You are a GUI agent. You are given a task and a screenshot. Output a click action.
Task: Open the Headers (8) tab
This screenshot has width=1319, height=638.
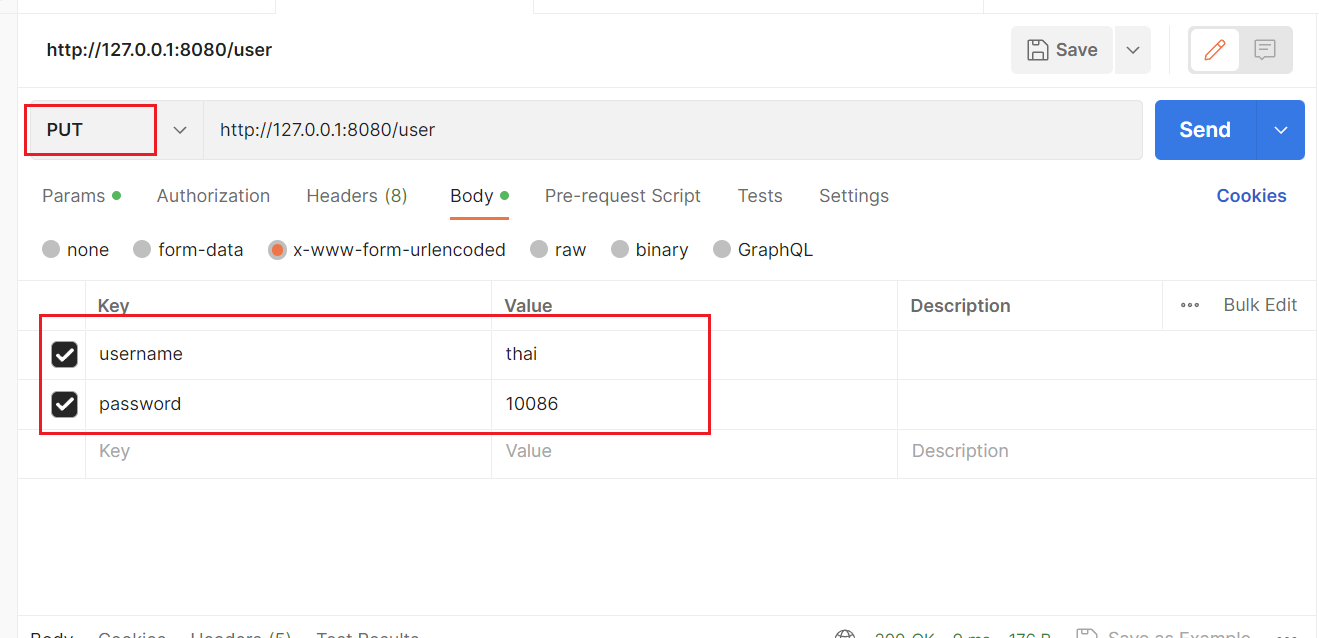357,196
